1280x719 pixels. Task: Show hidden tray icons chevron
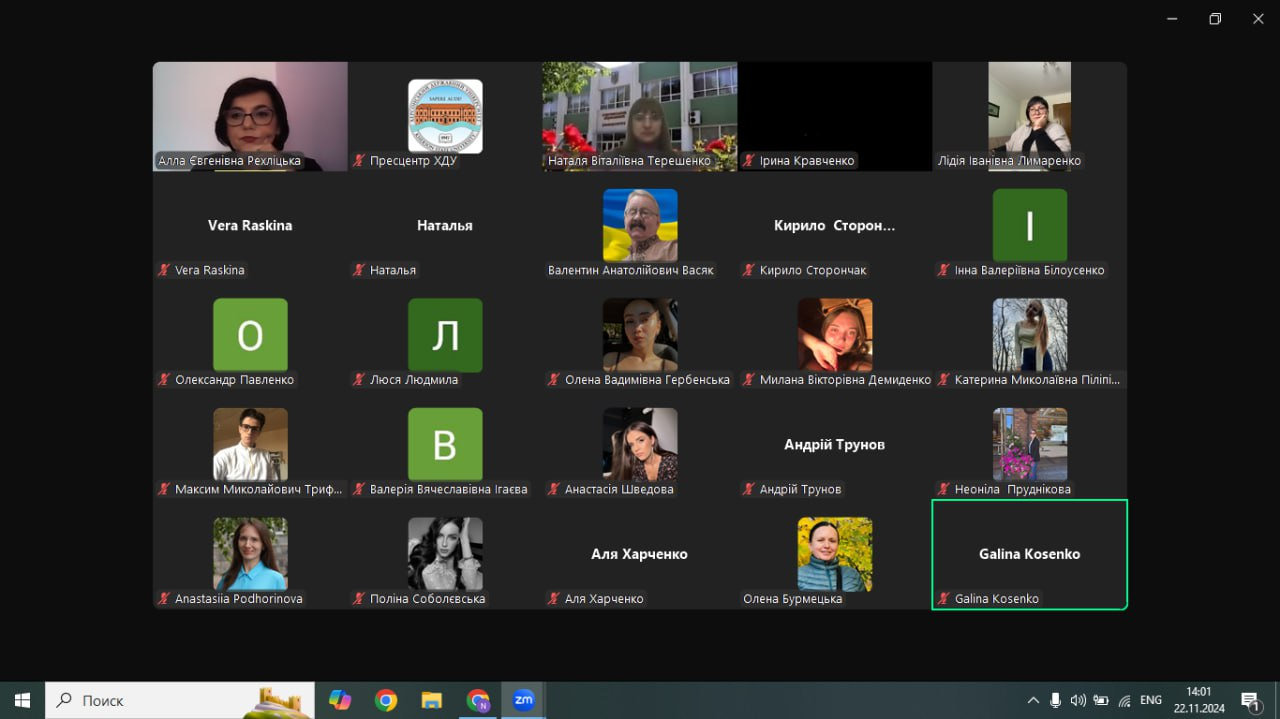1033,700
